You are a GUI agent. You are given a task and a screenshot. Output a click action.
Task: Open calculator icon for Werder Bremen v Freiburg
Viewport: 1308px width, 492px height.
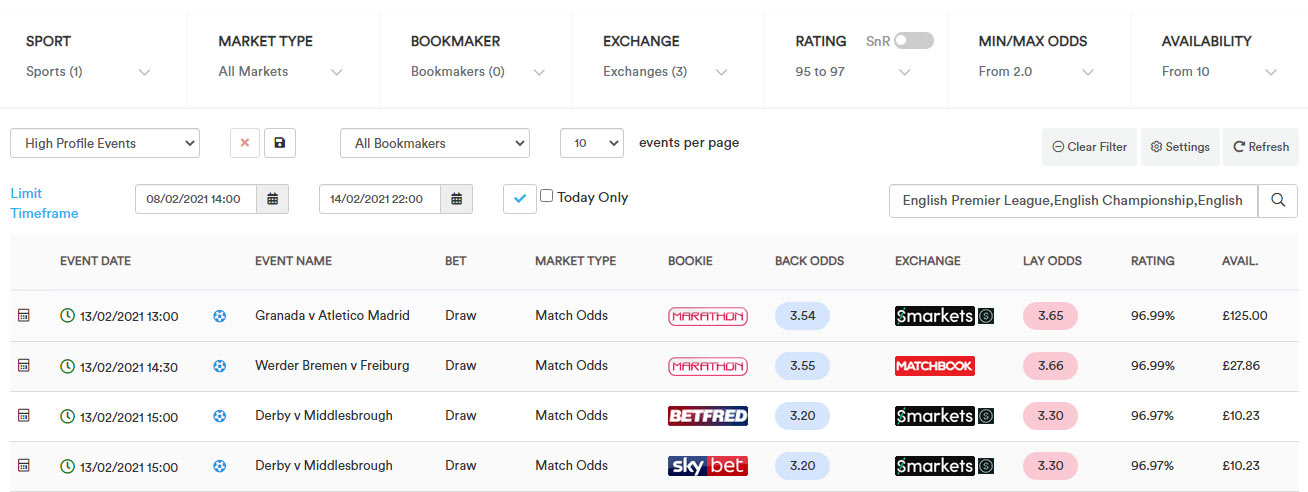24,366
